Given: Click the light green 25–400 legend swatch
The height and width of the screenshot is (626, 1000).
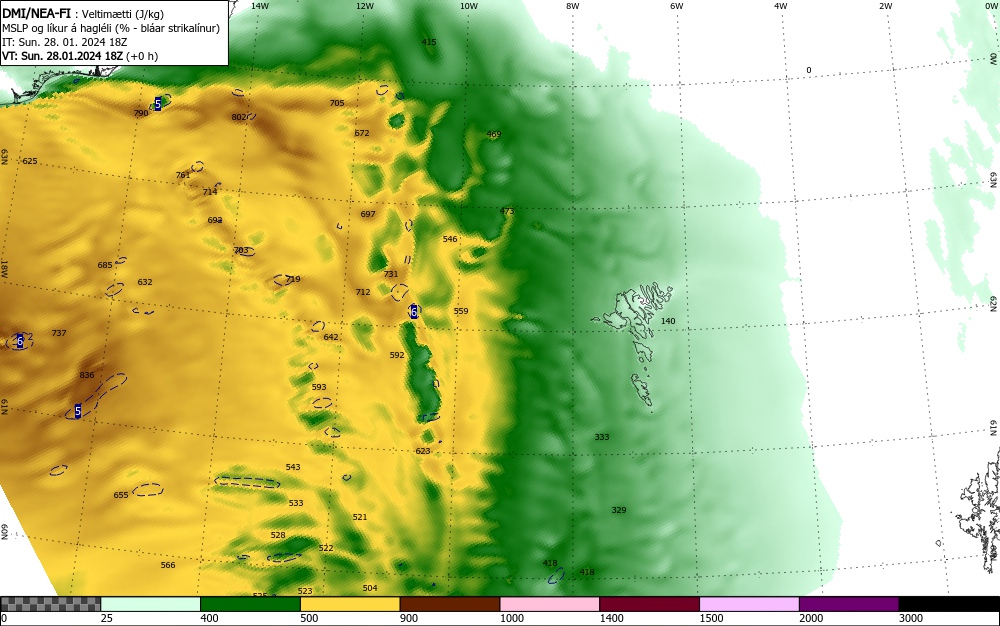Looking at the screenshot, I should click(x=151, y=604).
